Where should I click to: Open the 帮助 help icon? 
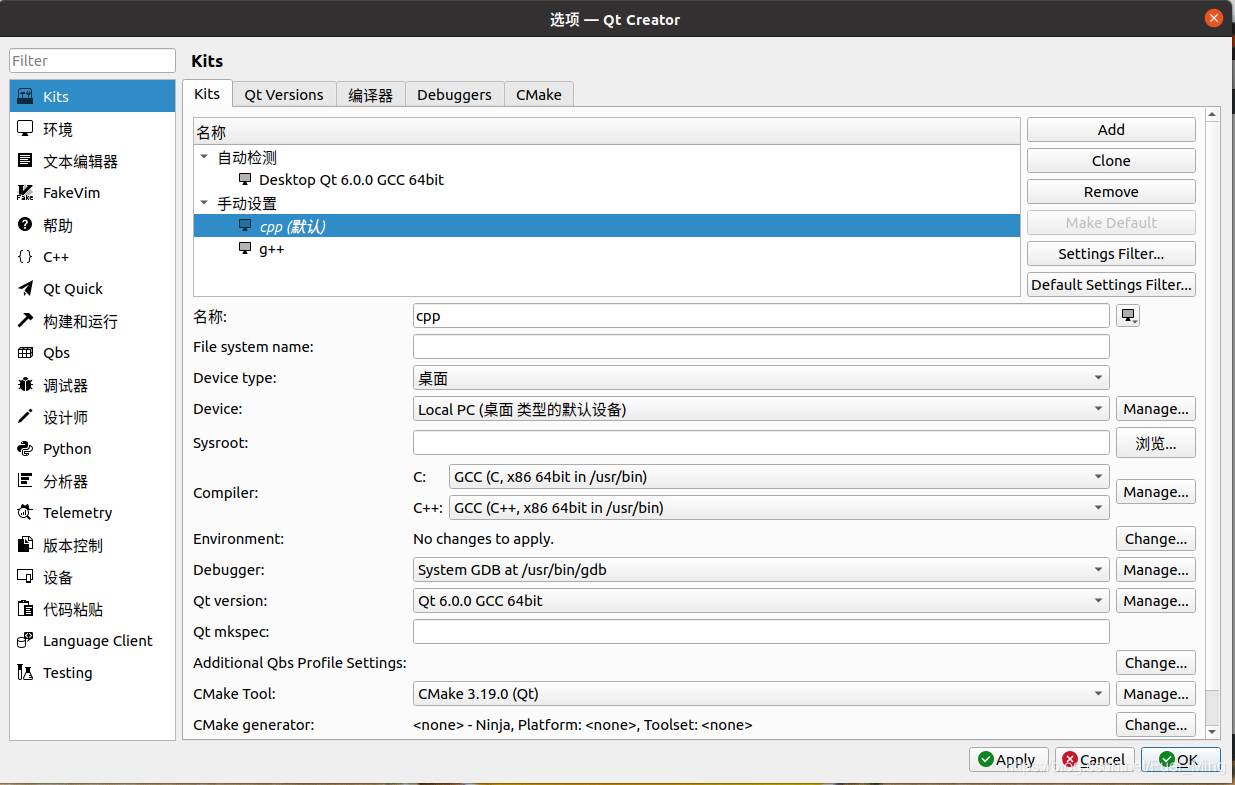pos(25,225)
